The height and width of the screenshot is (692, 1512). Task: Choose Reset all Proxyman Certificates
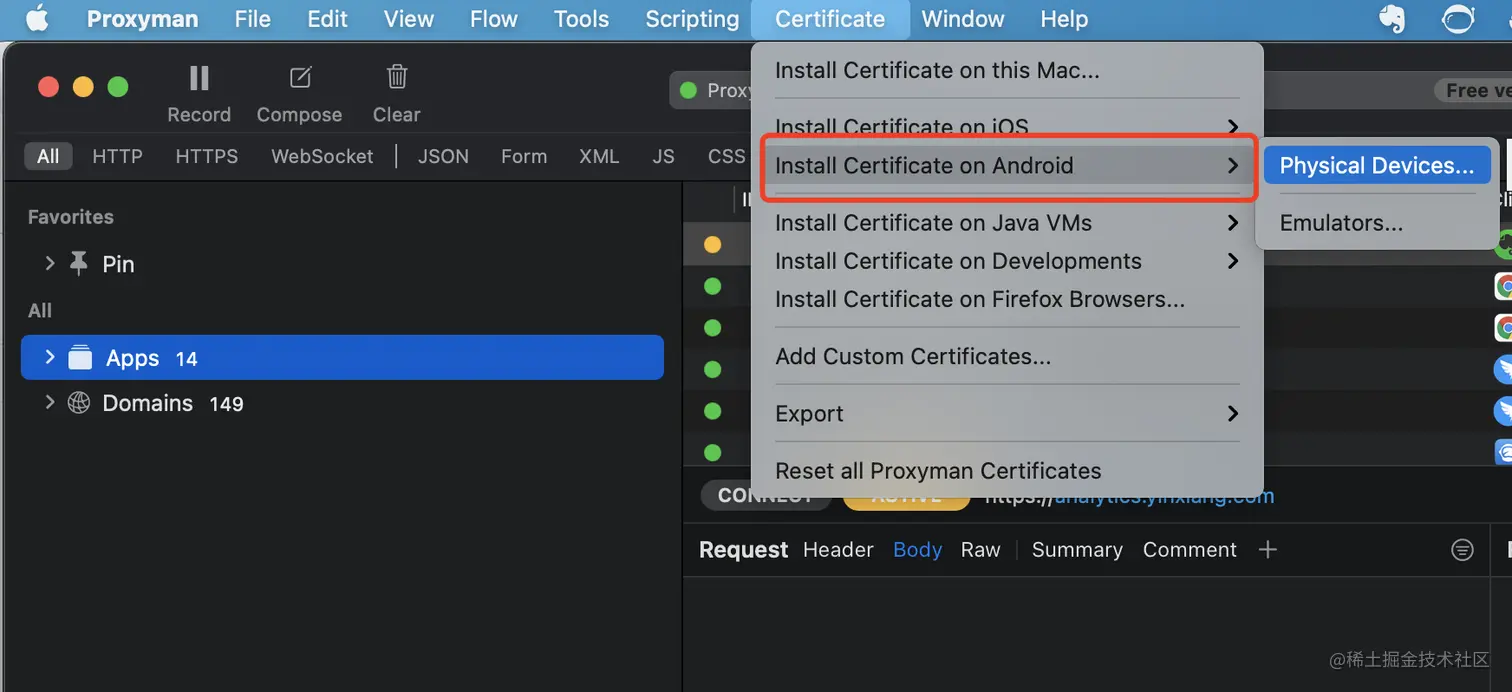click(1007, 470)
